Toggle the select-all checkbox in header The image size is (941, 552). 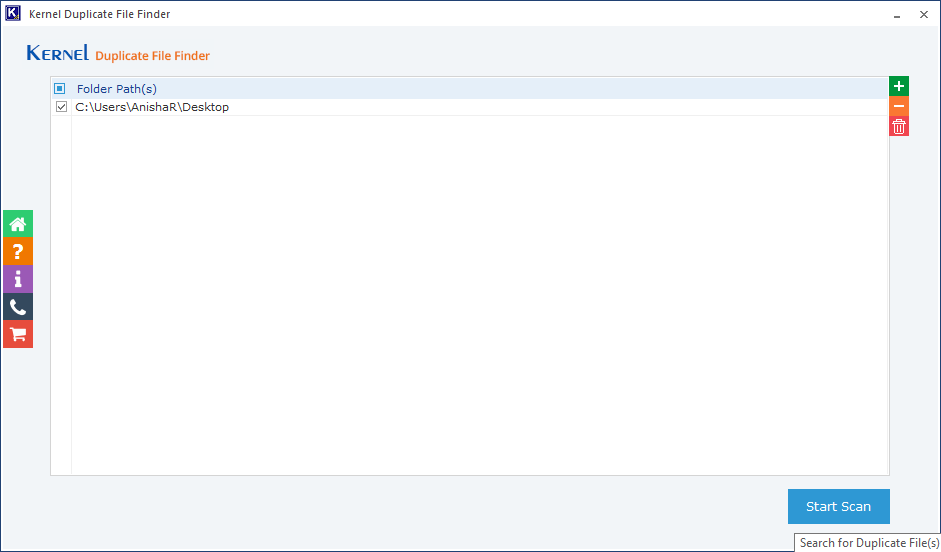click(60, 89)
